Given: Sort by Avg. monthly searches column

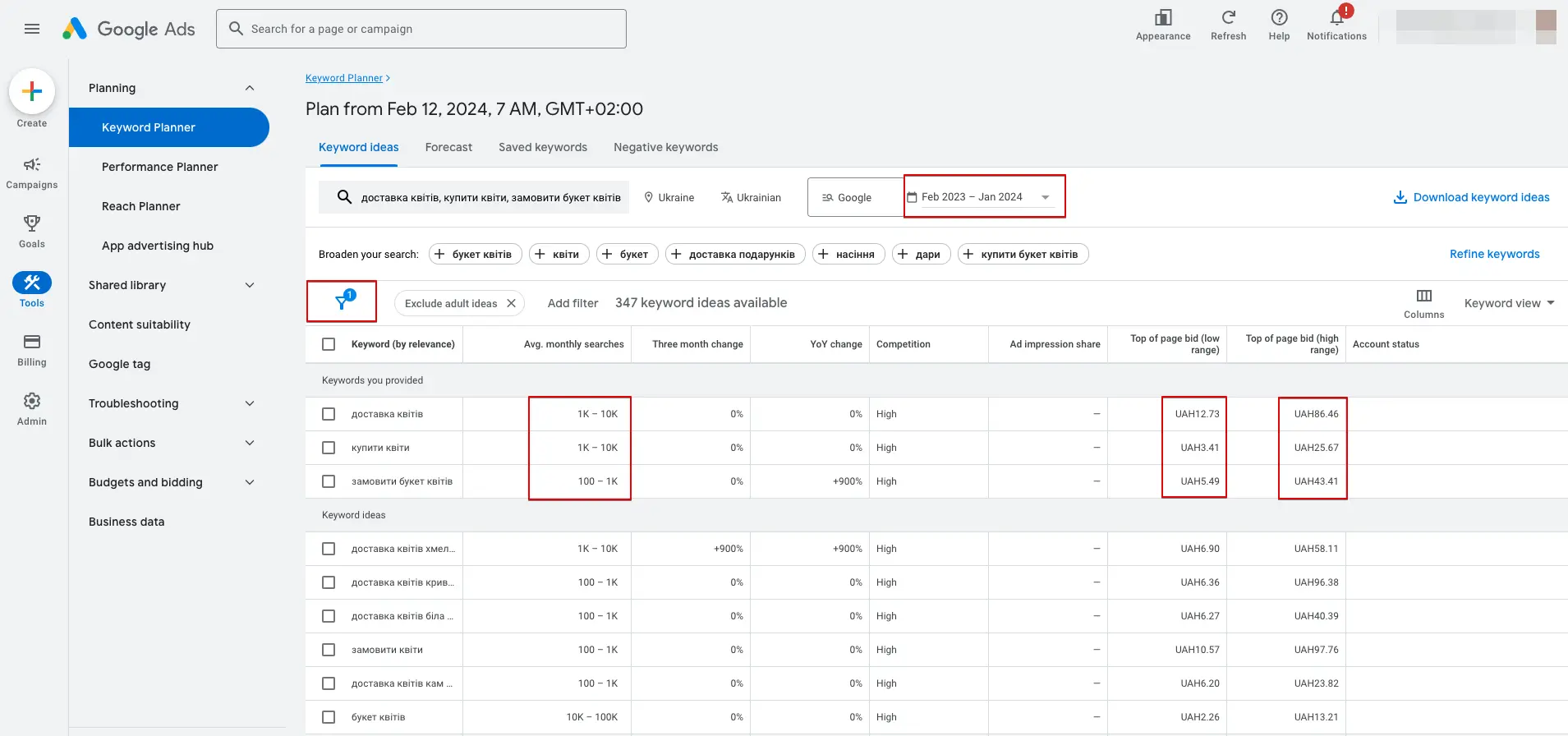Looking at the screenshot, I should (x=573, y=344).
